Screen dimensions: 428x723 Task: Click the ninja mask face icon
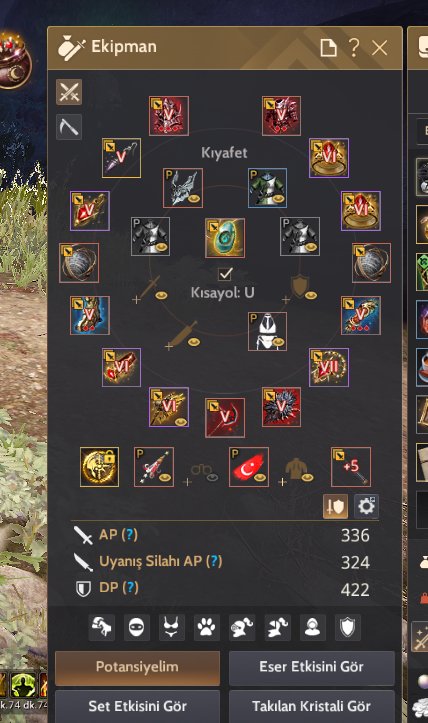[x=137, y=627]
